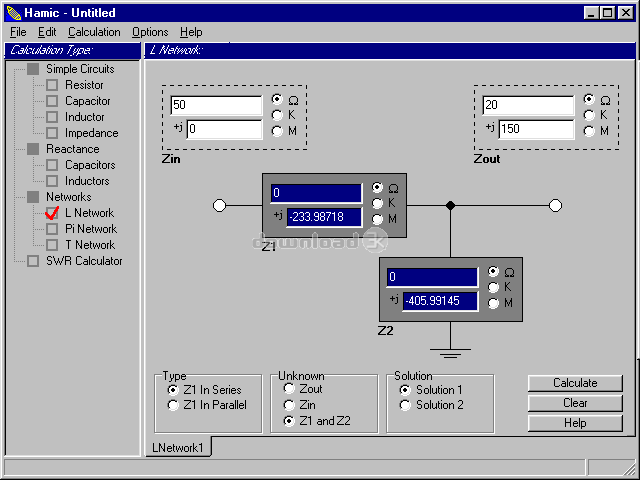Switch to the LNetwork1 tab

[x=178, y=447]
